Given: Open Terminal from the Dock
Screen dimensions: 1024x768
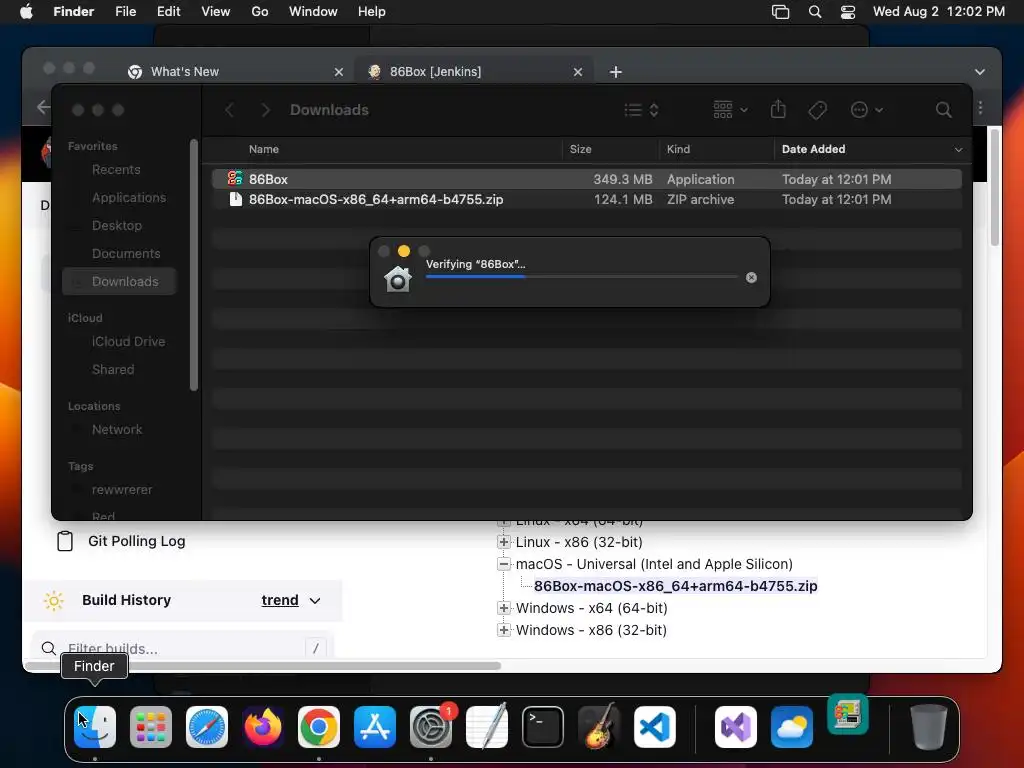Looking at the screenshot, I should pyautogui.click(x=543, y=727).
